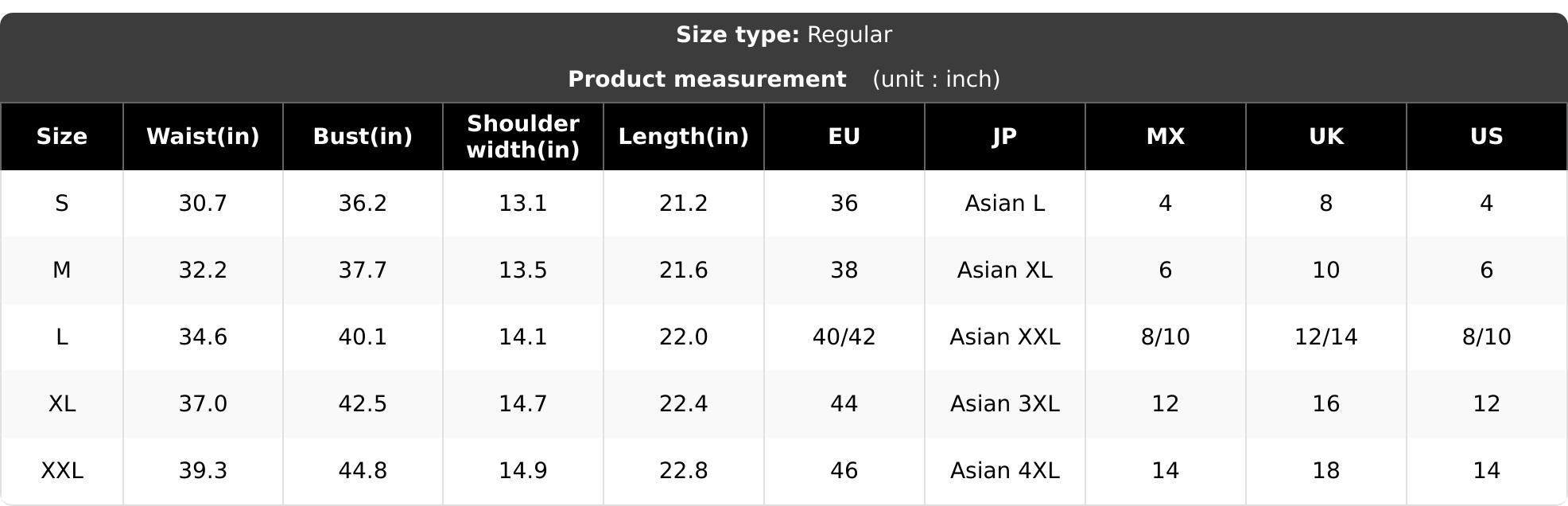Click the 40/42 EU size cell
Screen dimensions: 1568x506
tap(844, 337)
